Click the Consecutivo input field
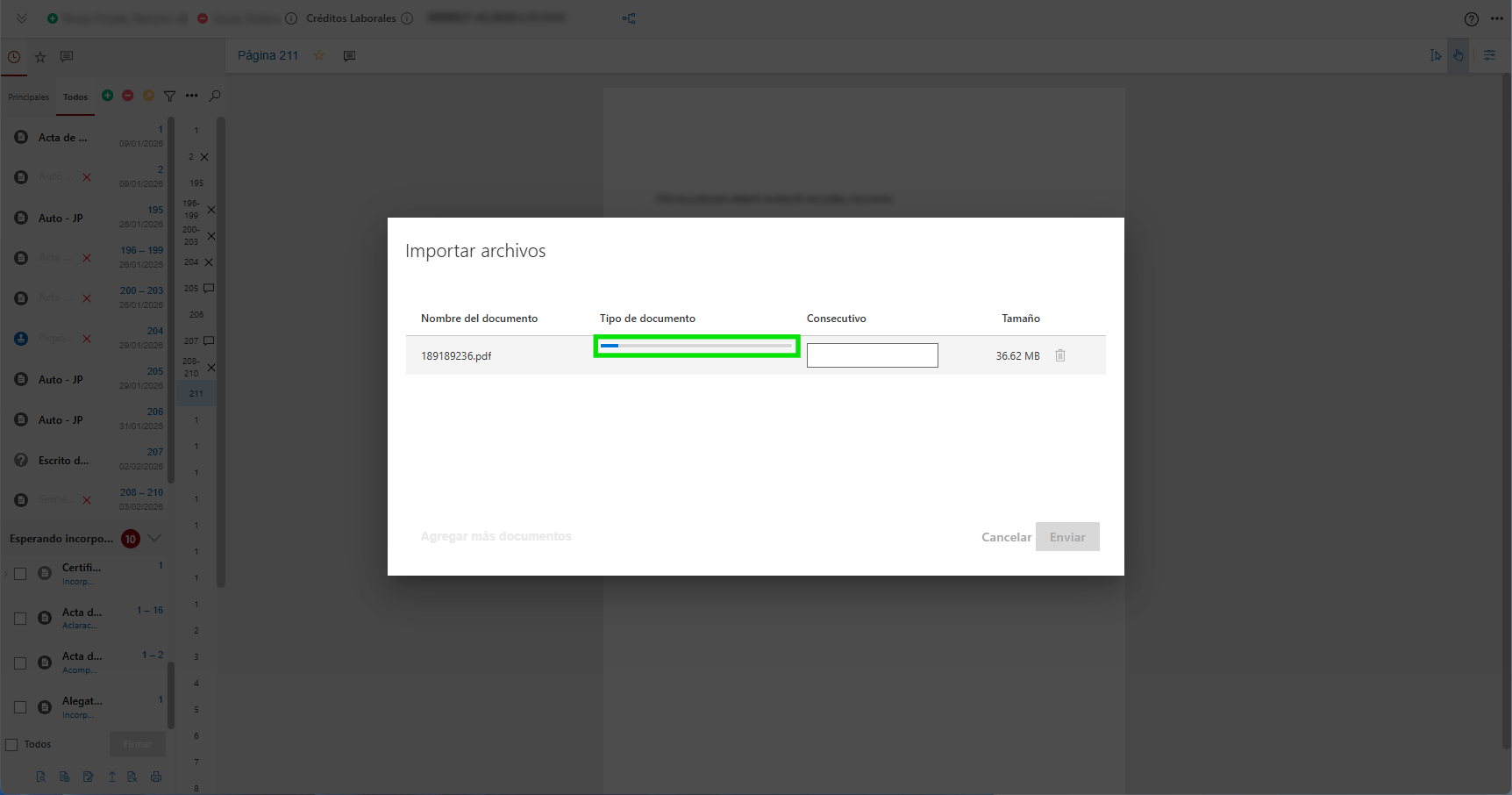Image resolution: width=1512 pixels, height=795 pixels. pyautogui.click(x=872, y=355)
